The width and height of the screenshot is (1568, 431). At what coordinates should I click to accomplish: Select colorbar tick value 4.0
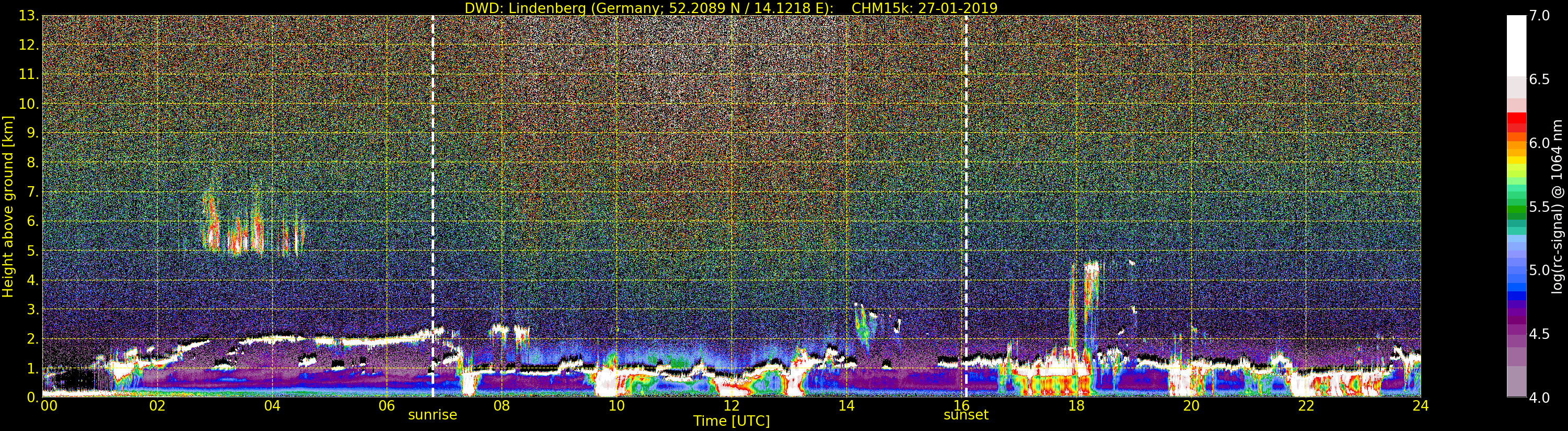pyautogui.click(x=1539, y=398)
